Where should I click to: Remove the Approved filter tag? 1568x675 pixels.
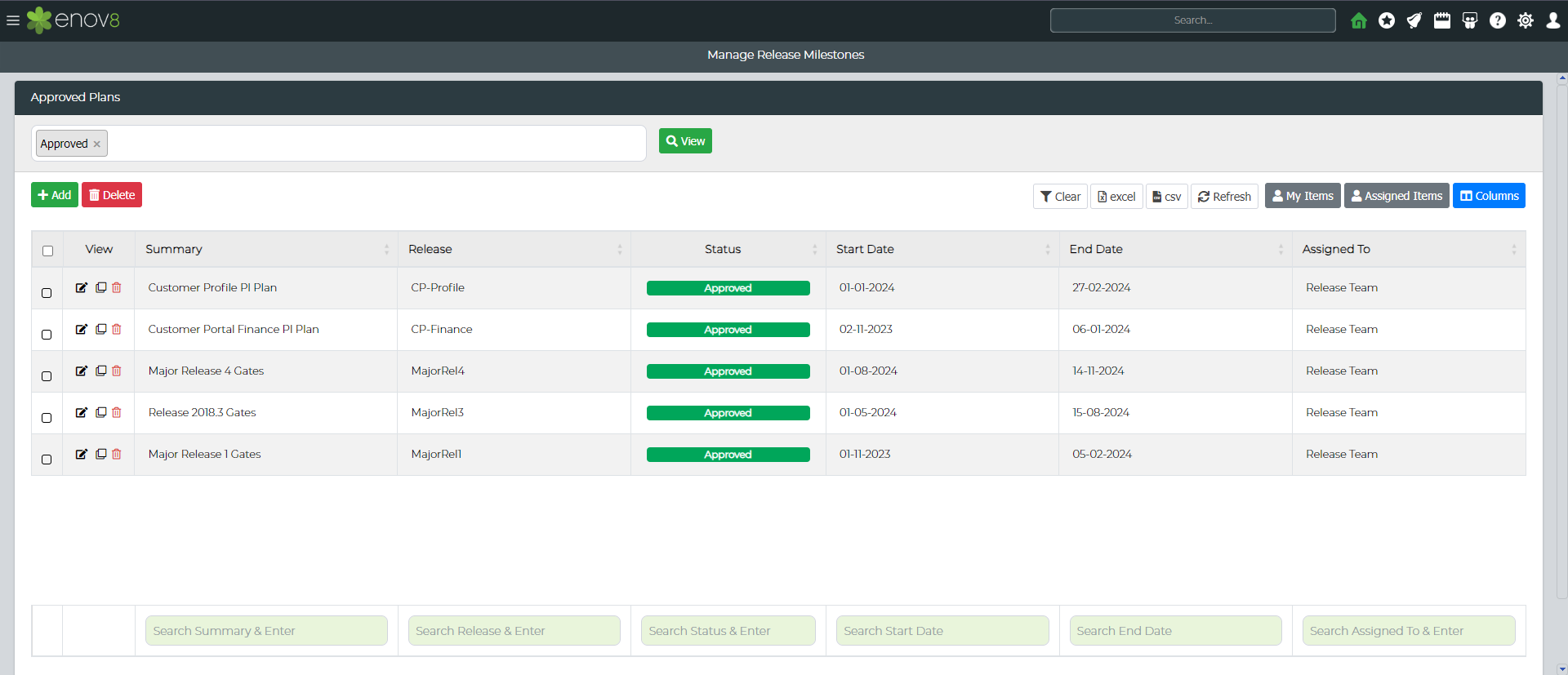[x=96, y=144]
